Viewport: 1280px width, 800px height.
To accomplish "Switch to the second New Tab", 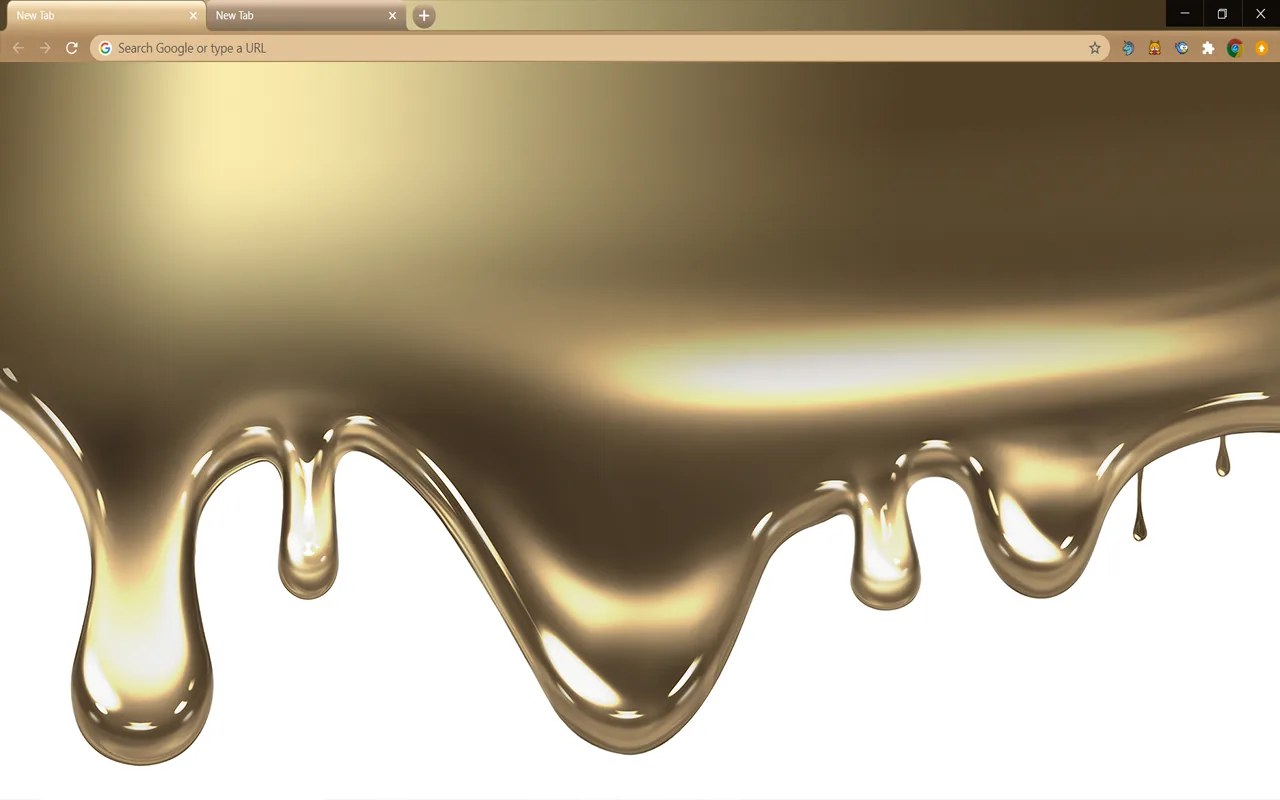I will pos(305,16).
